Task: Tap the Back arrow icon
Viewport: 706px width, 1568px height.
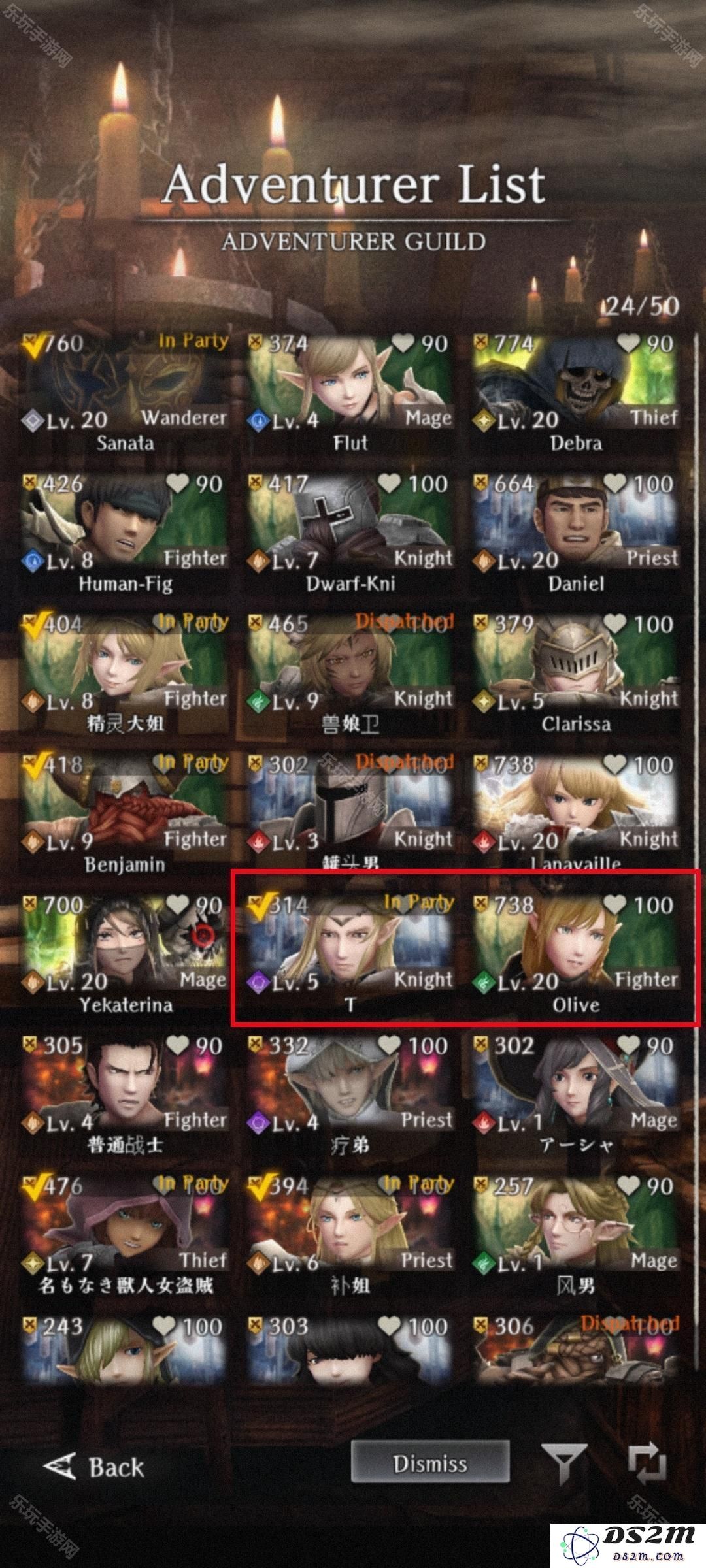Action: click(x=59, y=1466)
